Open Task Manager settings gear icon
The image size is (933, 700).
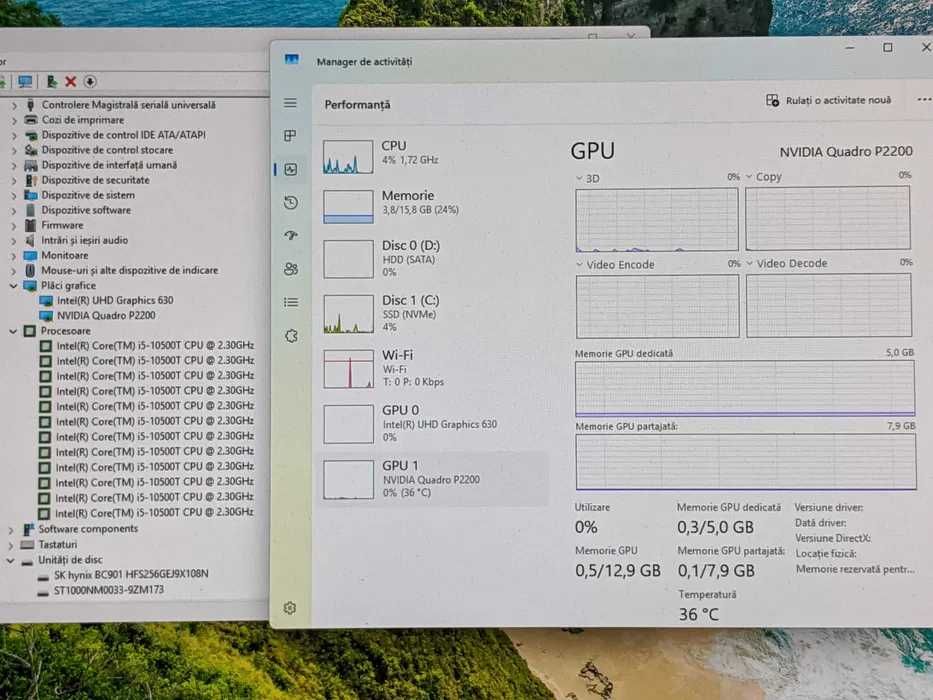pyautogui.click(x=290, y=608)
